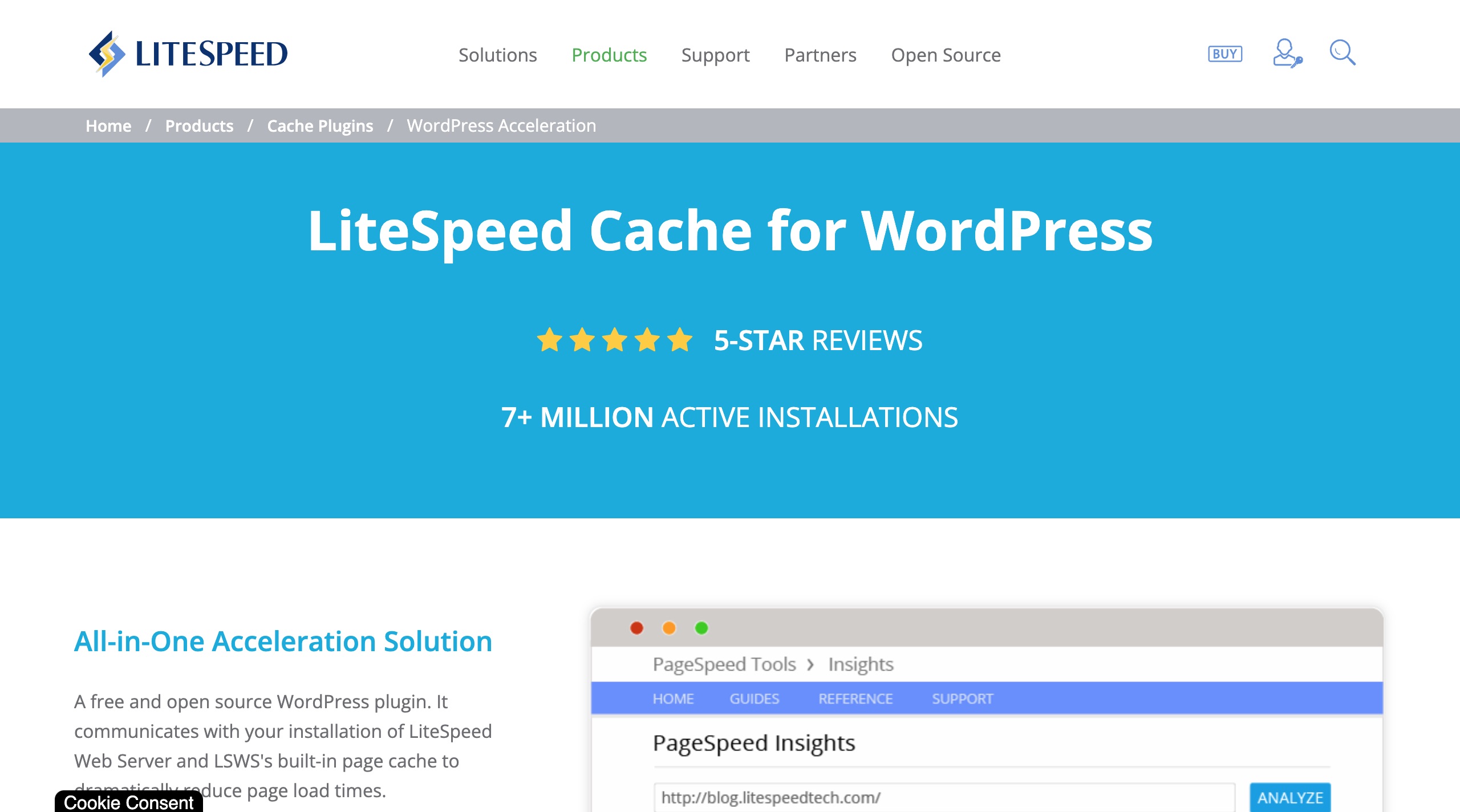Screen dimensions: 1460x812
Task: Open the Cookie Consent banner
Action: point(129,802)
